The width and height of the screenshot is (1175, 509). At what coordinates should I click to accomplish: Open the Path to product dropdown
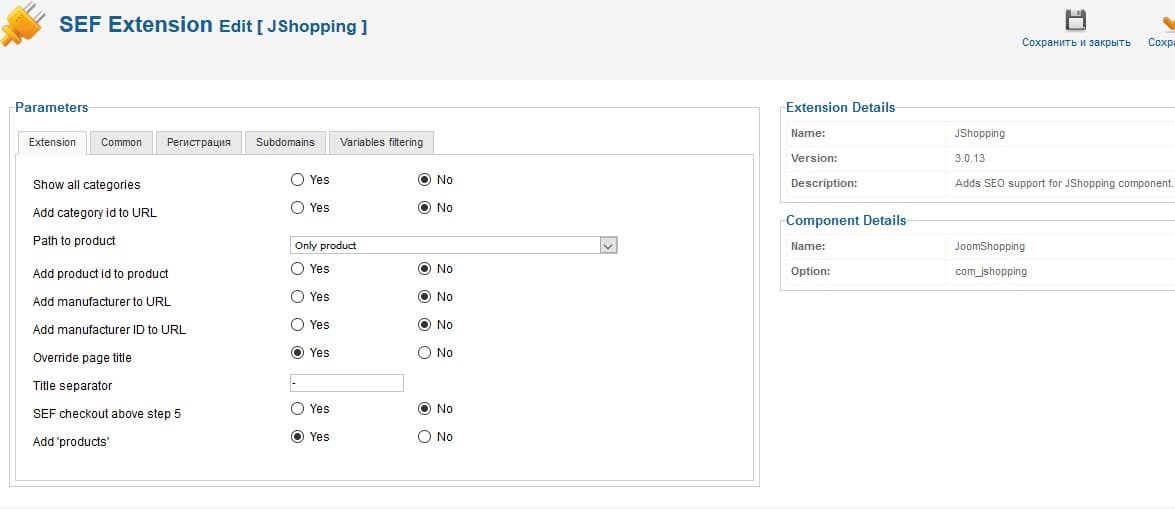pos(453,245)
